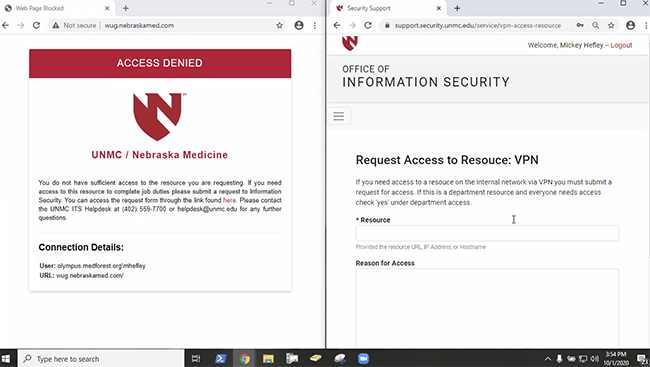Launch PowerShell from the taskbar
Screen dimensions: 650x367
pos(220,359)
